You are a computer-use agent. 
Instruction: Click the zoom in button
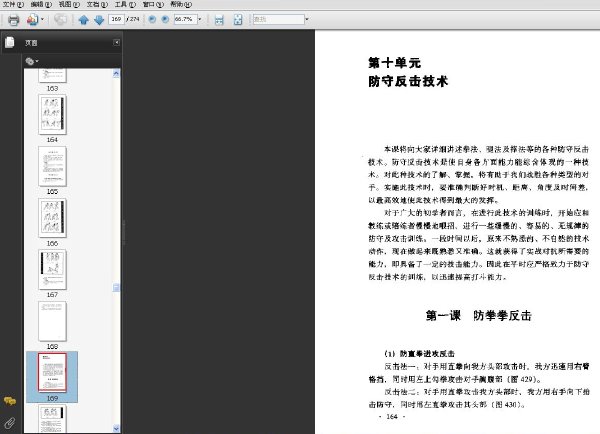coord(165,19)
